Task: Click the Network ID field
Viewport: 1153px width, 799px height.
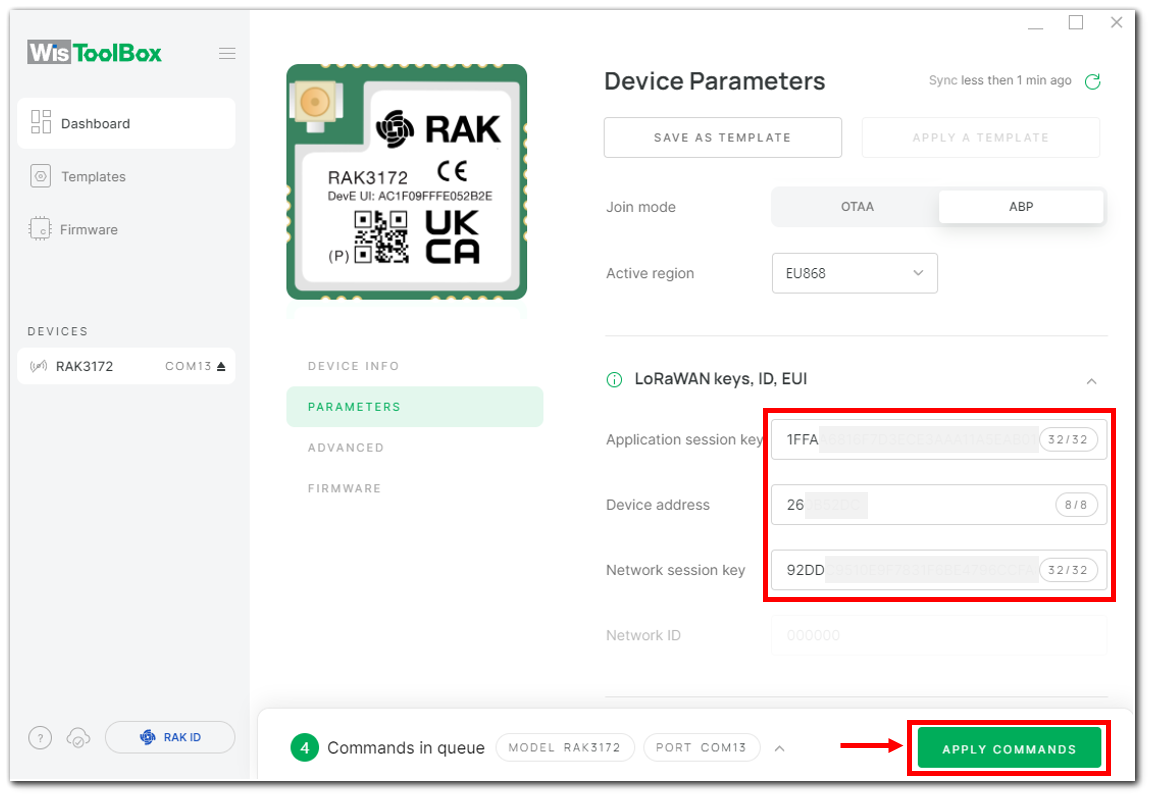Action: pyautogui.click(x=938, y=635)
